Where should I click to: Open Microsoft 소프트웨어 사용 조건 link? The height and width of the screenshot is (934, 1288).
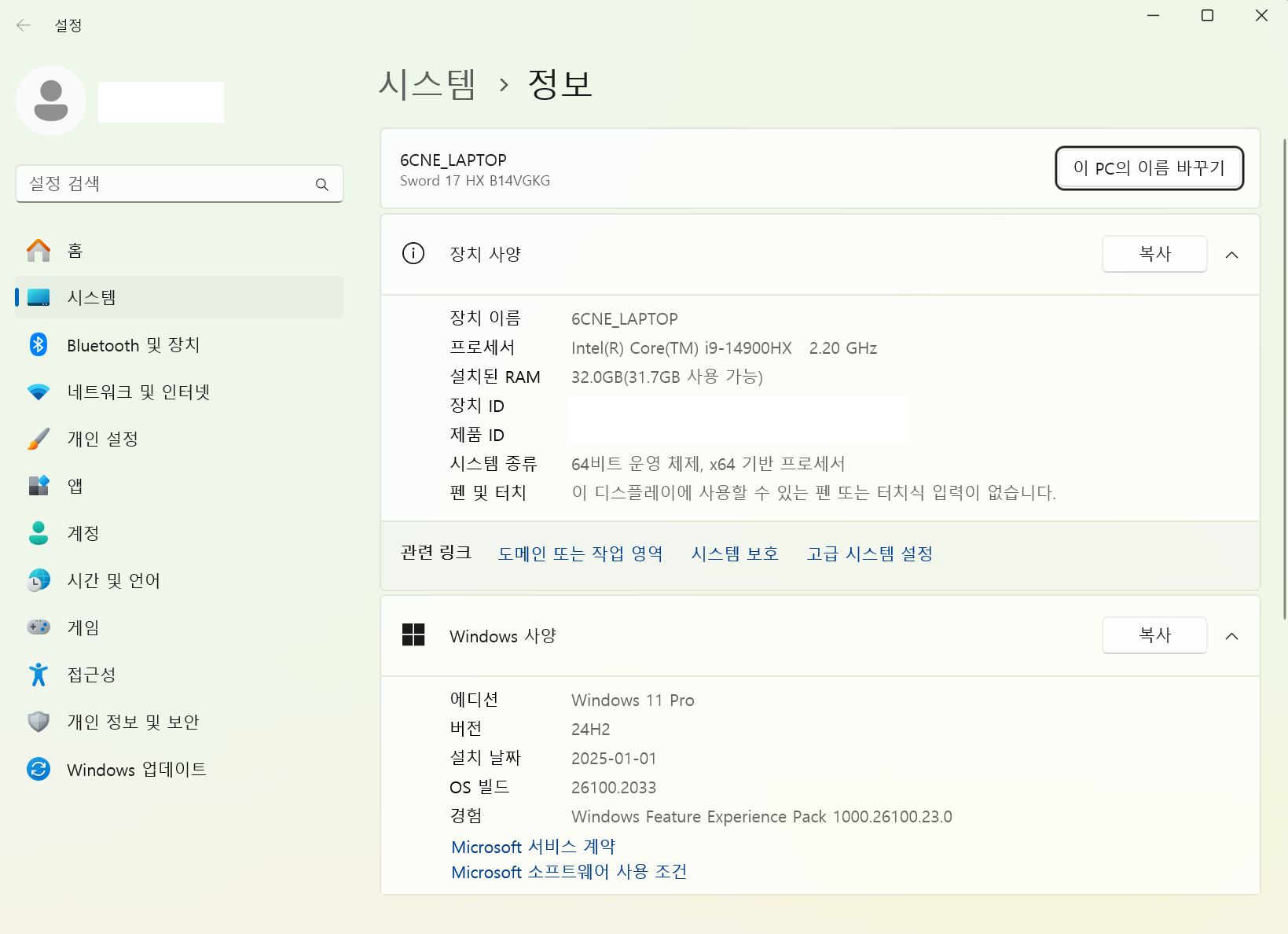tap(569, 872)
